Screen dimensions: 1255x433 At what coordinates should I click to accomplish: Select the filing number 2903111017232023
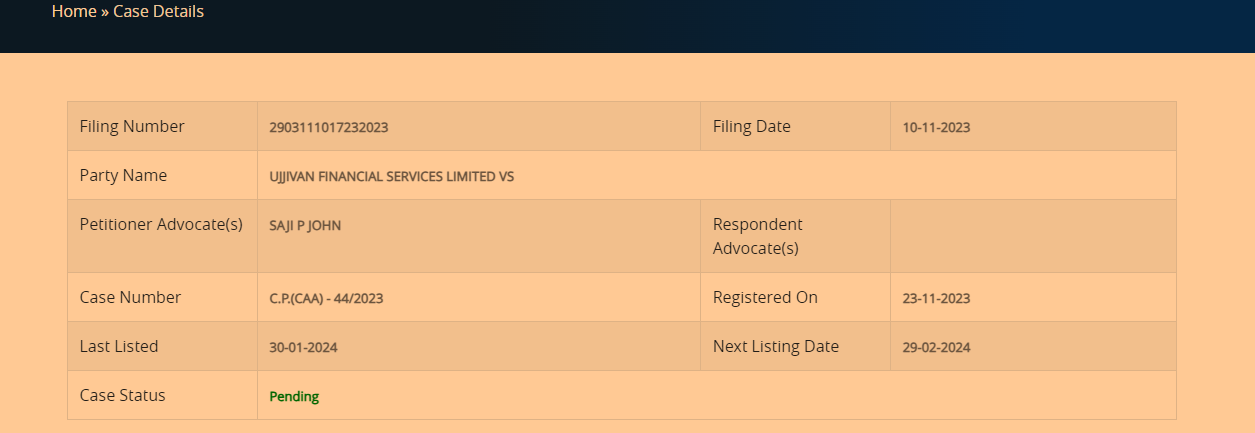tap(328, 127)
